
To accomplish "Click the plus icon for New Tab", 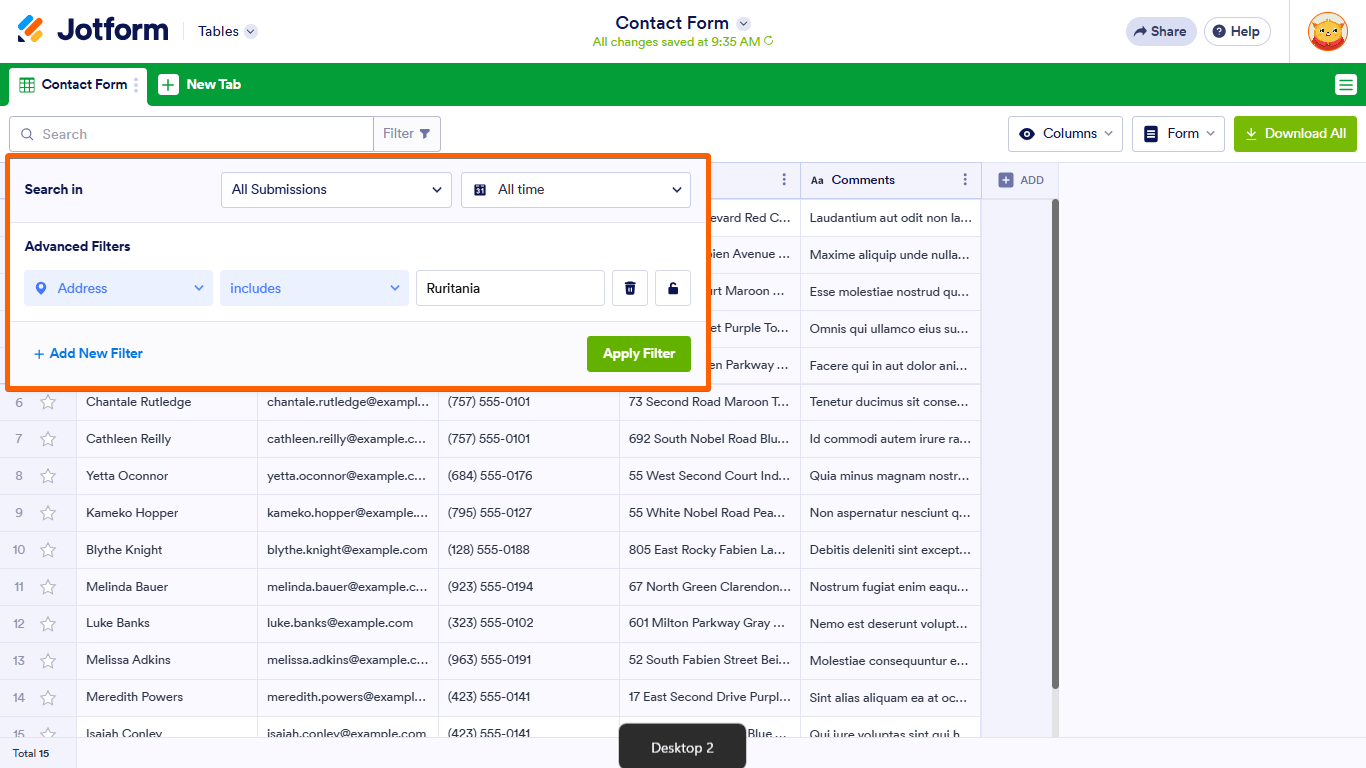I will coord(169,85).
